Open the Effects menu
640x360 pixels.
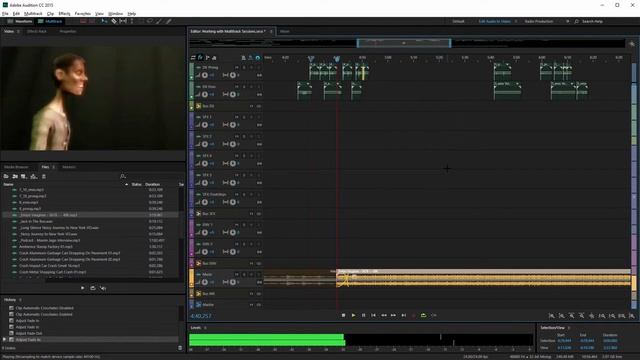(64, 13)
